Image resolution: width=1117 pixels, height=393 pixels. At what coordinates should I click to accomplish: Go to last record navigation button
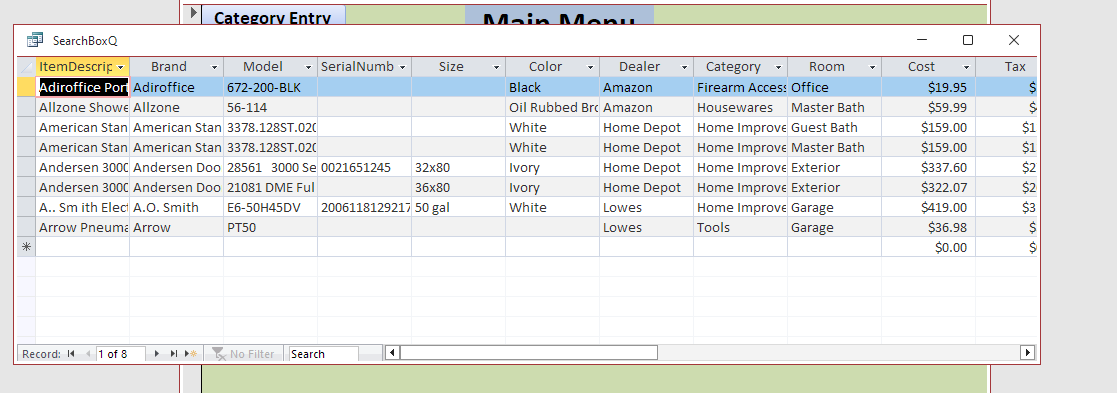point(173,354)
